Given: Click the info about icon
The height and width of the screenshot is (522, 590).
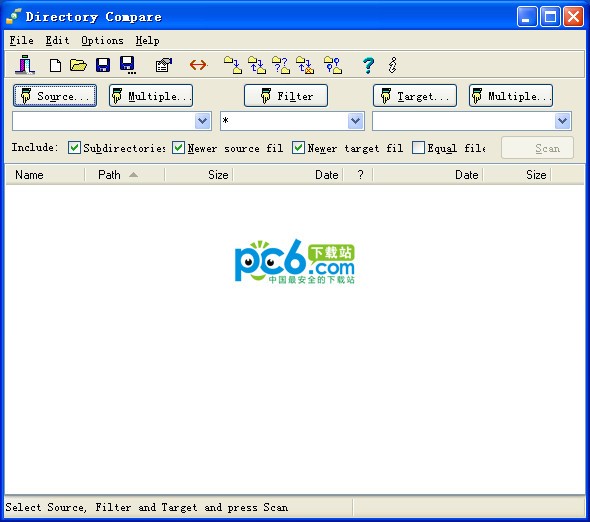Looking at the screenshot, I should click(392, 65).
